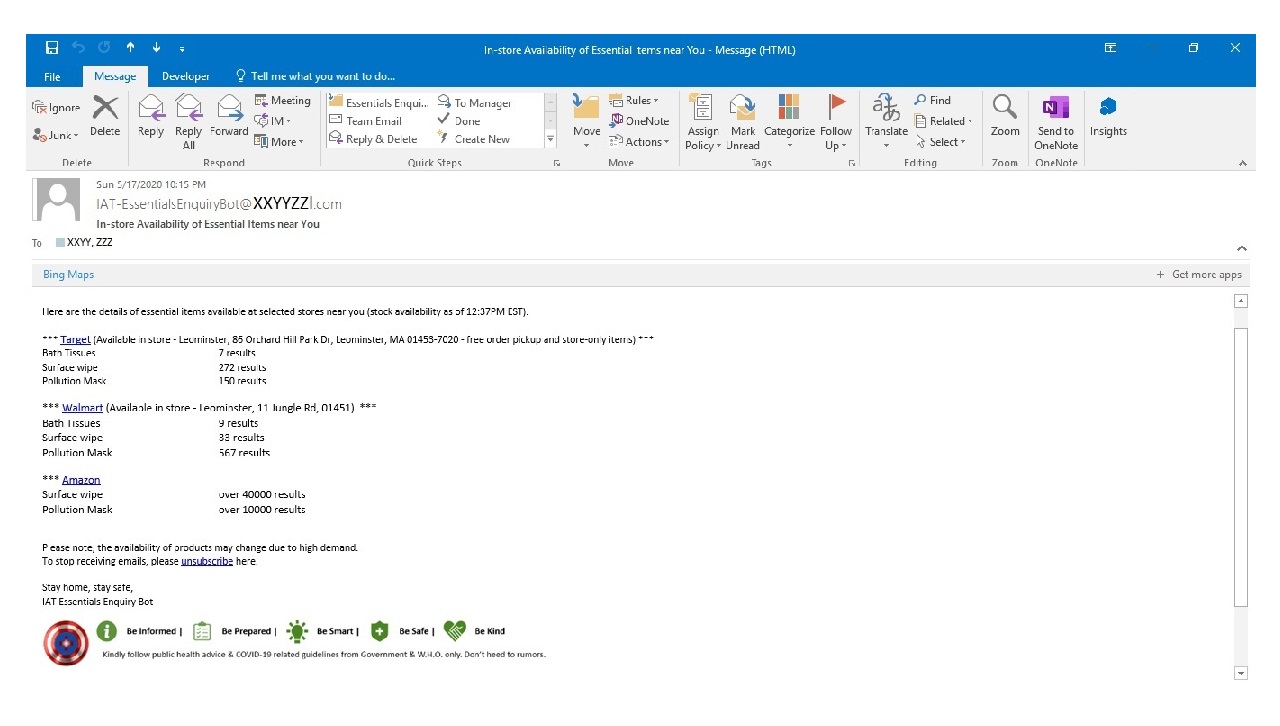This screenshot has width=1280, height=726.
Task: Open the Select dropdown
Action: click(x=941, y=142)
